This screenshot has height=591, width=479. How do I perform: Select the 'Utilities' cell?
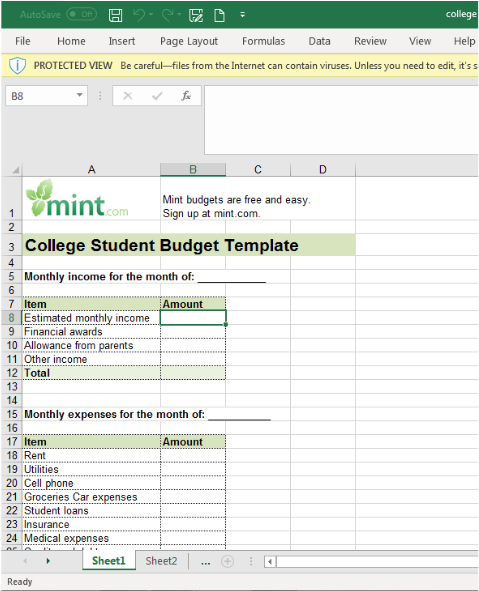click(91, 469)
